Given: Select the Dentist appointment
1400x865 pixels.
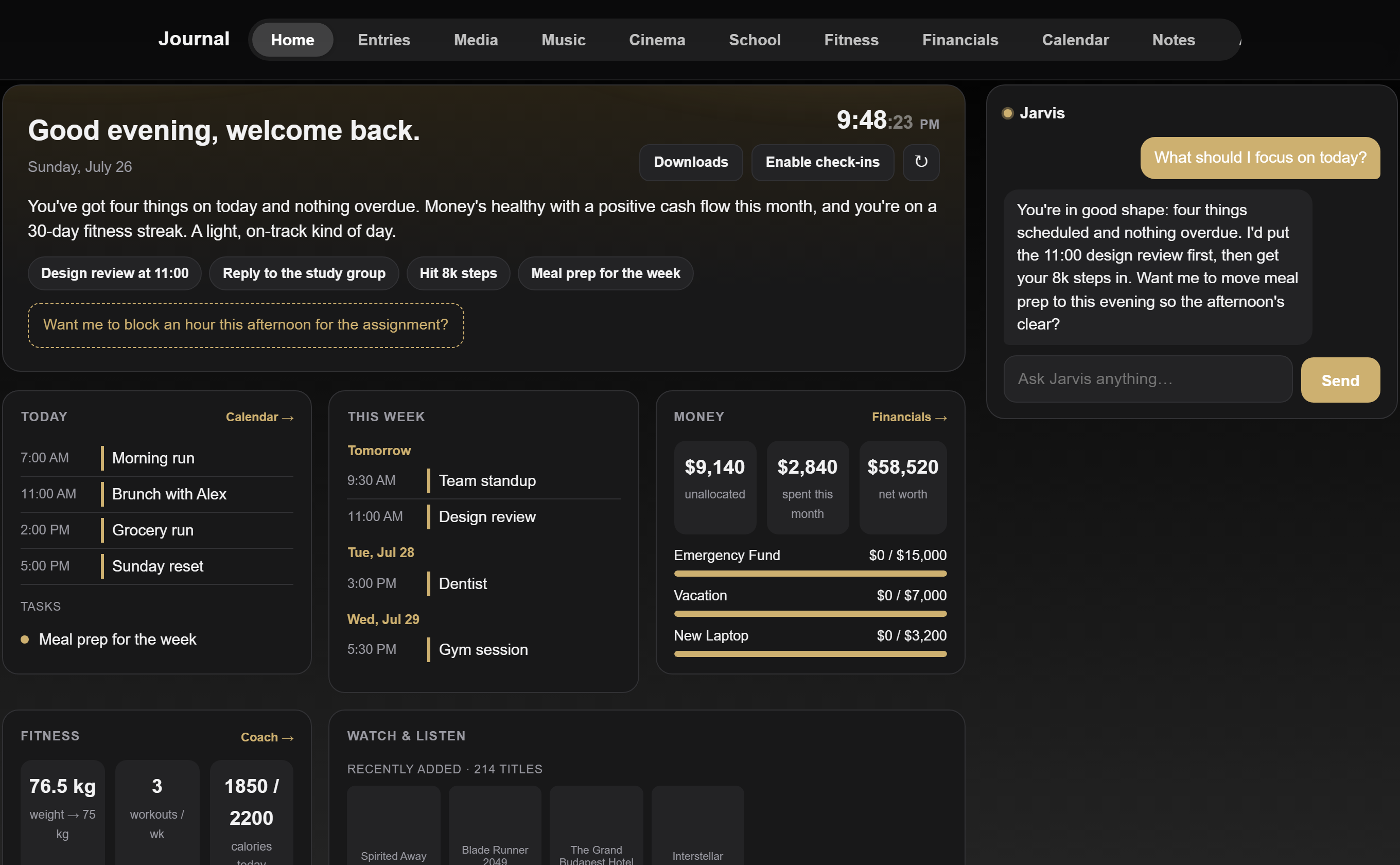Looking at the screenshot, I should 483,583.
